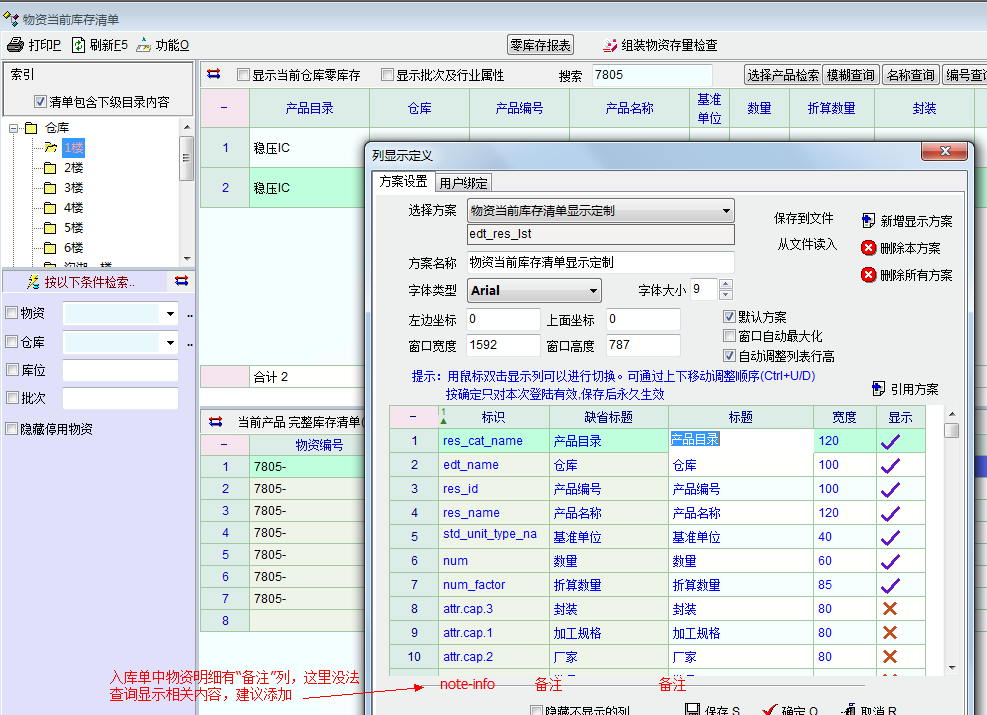Image resolution: width=987 pixels, height=715 pixels.
Task: Click the 引用方案 icon
Action: pos(879,389)
